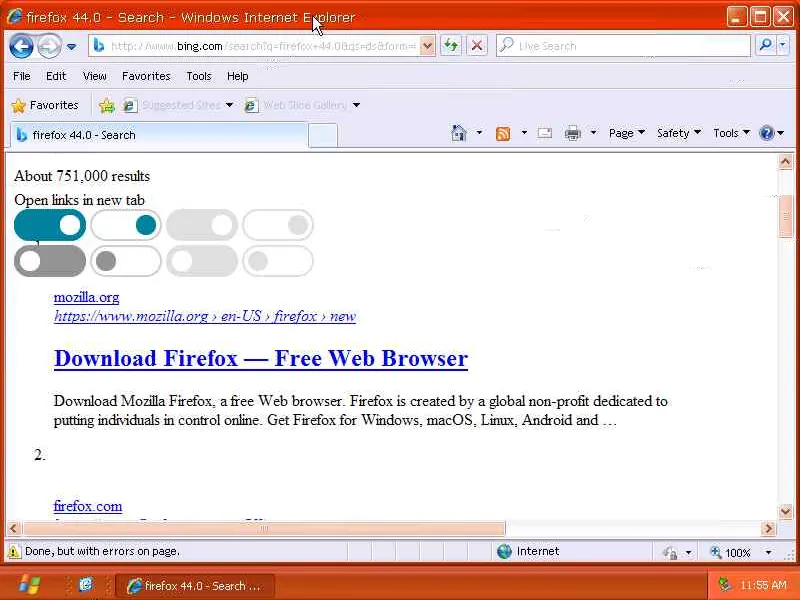Viewport: 800px width, 600px height.
Task: Toggle the dark gray filled off switch
Action: tap(49, 261)
